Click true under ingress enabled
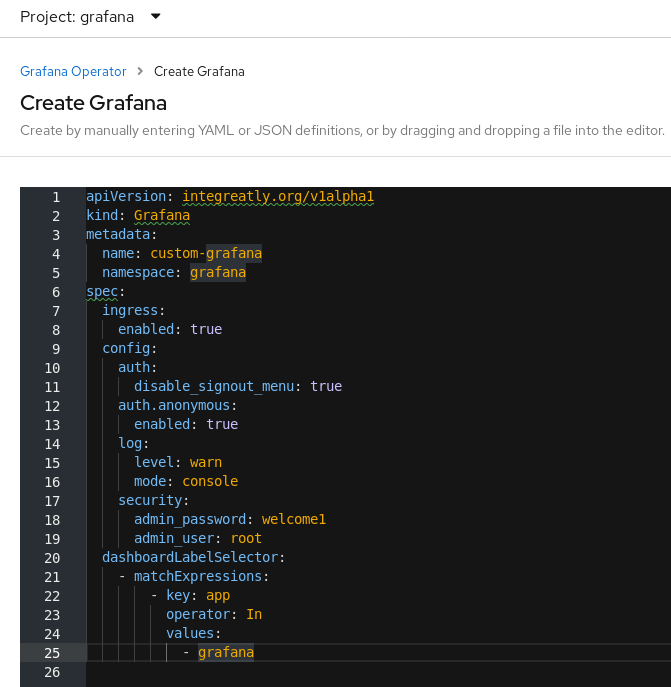The width and height of the screenshot is (671, 687). pyautogui.click(x=206, y=329)
